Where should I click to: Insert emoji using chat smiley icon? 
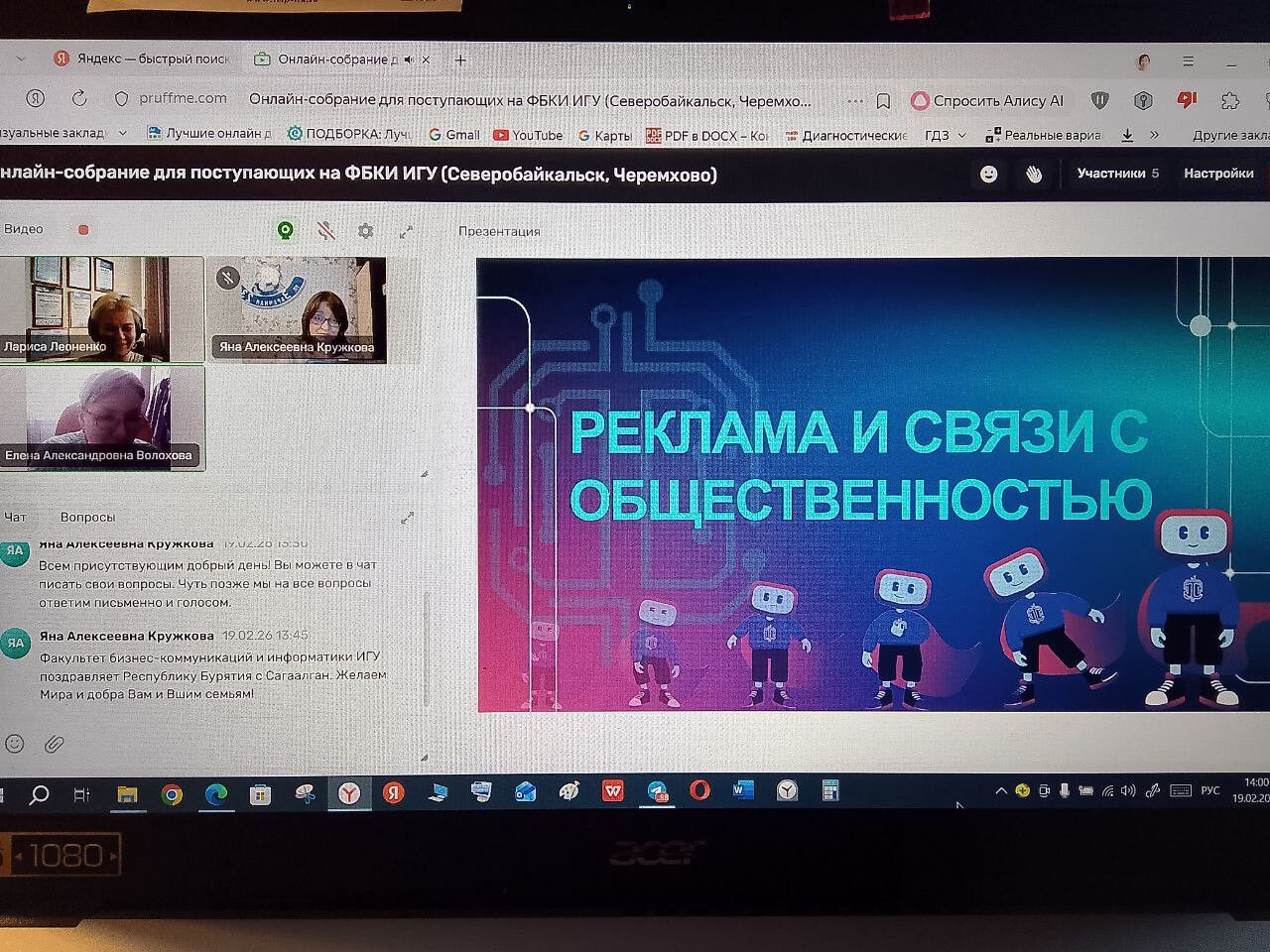tap(15, 743)
